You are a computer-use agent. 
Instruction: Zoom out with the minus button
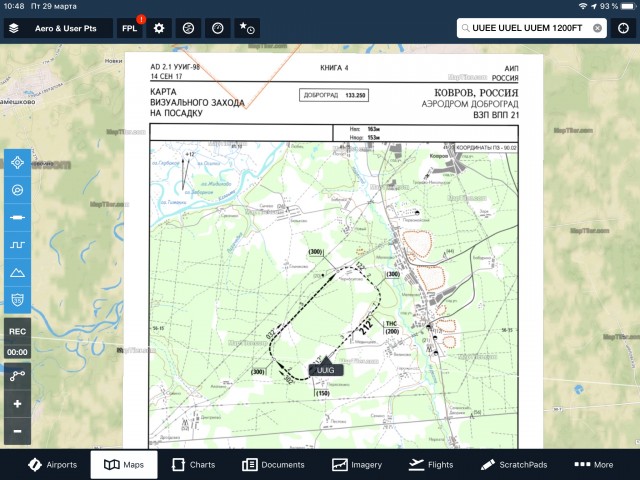pyautogui.click(x=17, y=432)
